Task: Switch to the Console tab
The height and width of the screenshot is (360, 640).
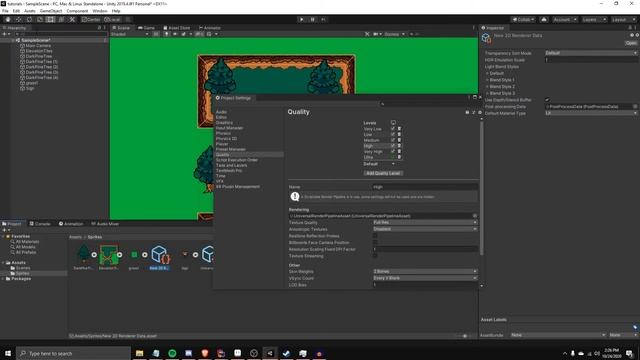Action: [x=40, y=224]
